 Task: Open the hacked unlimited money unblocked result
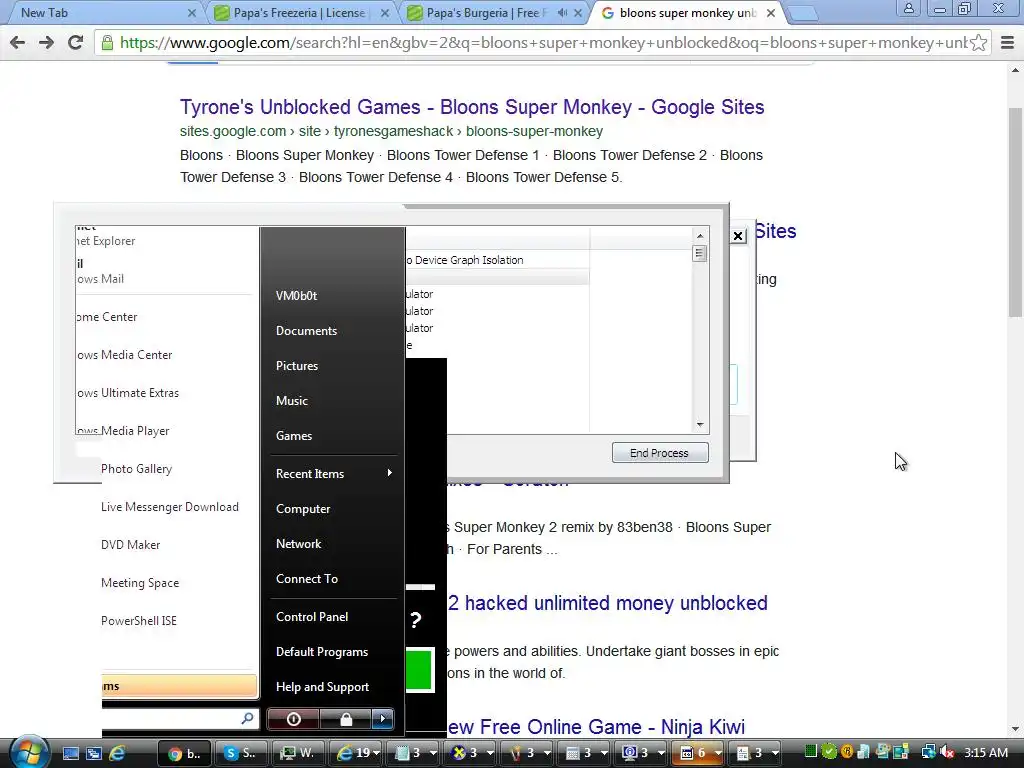[x=608, y=603]
